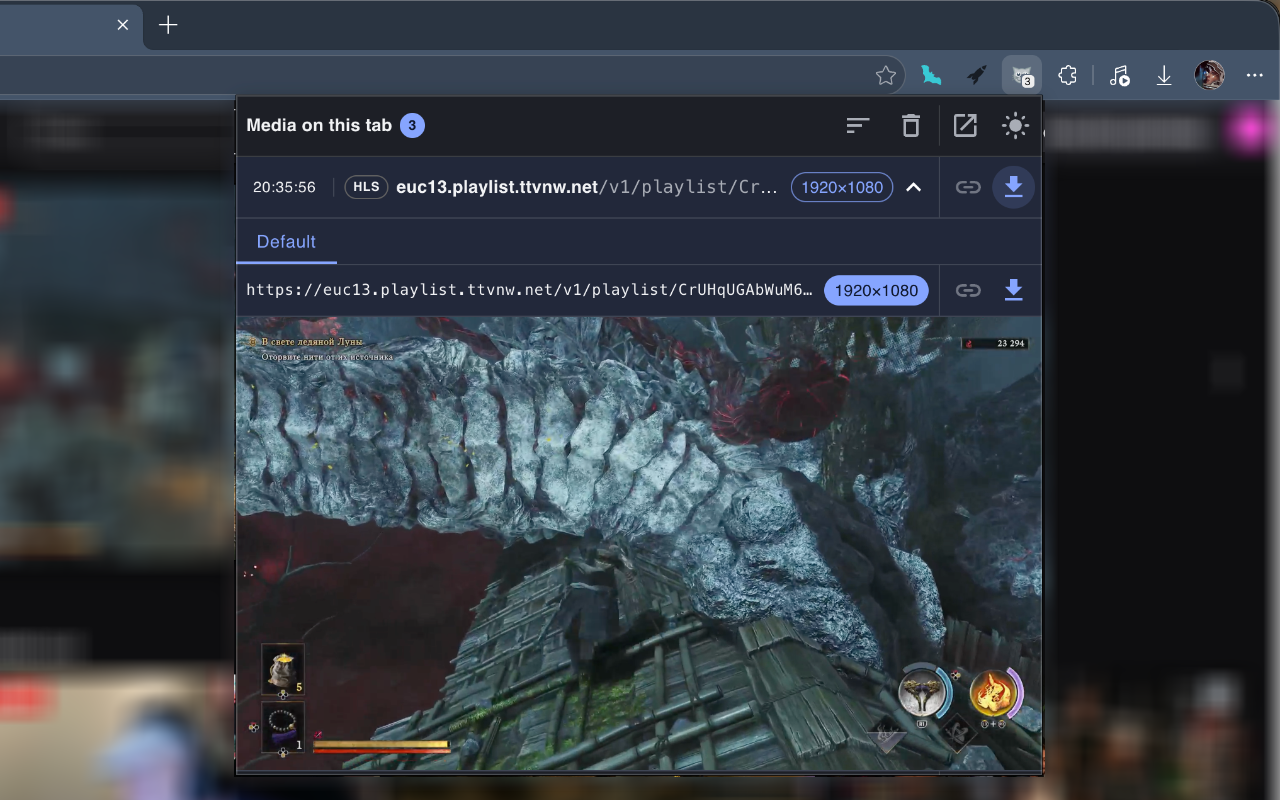The image size is (1280, 800).
Task: Close the current browser tab
Action: click(123, 25)
